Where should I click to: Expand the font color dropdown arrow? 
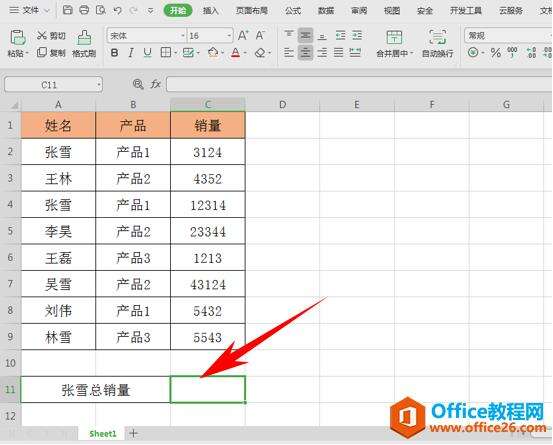click(x=245, y=53)
